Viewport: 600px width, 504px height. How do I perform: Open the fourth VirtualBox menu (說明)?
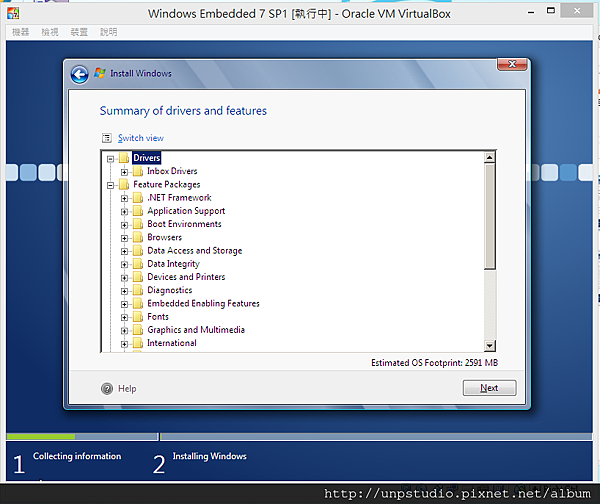[109, 32]
